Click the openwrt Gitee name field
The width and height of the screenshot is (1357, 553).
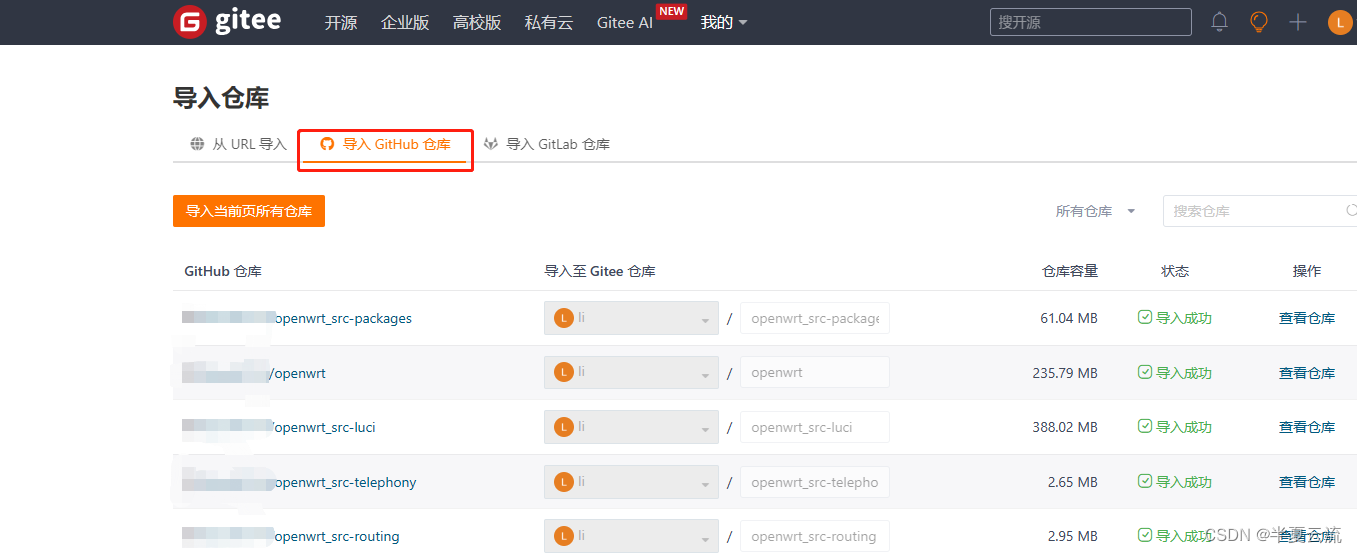[x=815, y=372]
